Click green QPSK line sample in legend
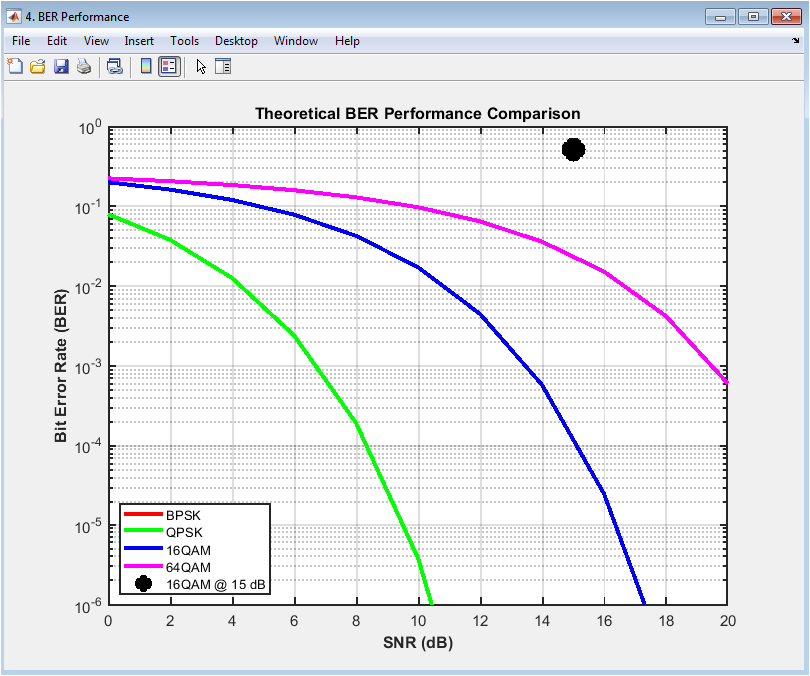 [x=143, y=531]
